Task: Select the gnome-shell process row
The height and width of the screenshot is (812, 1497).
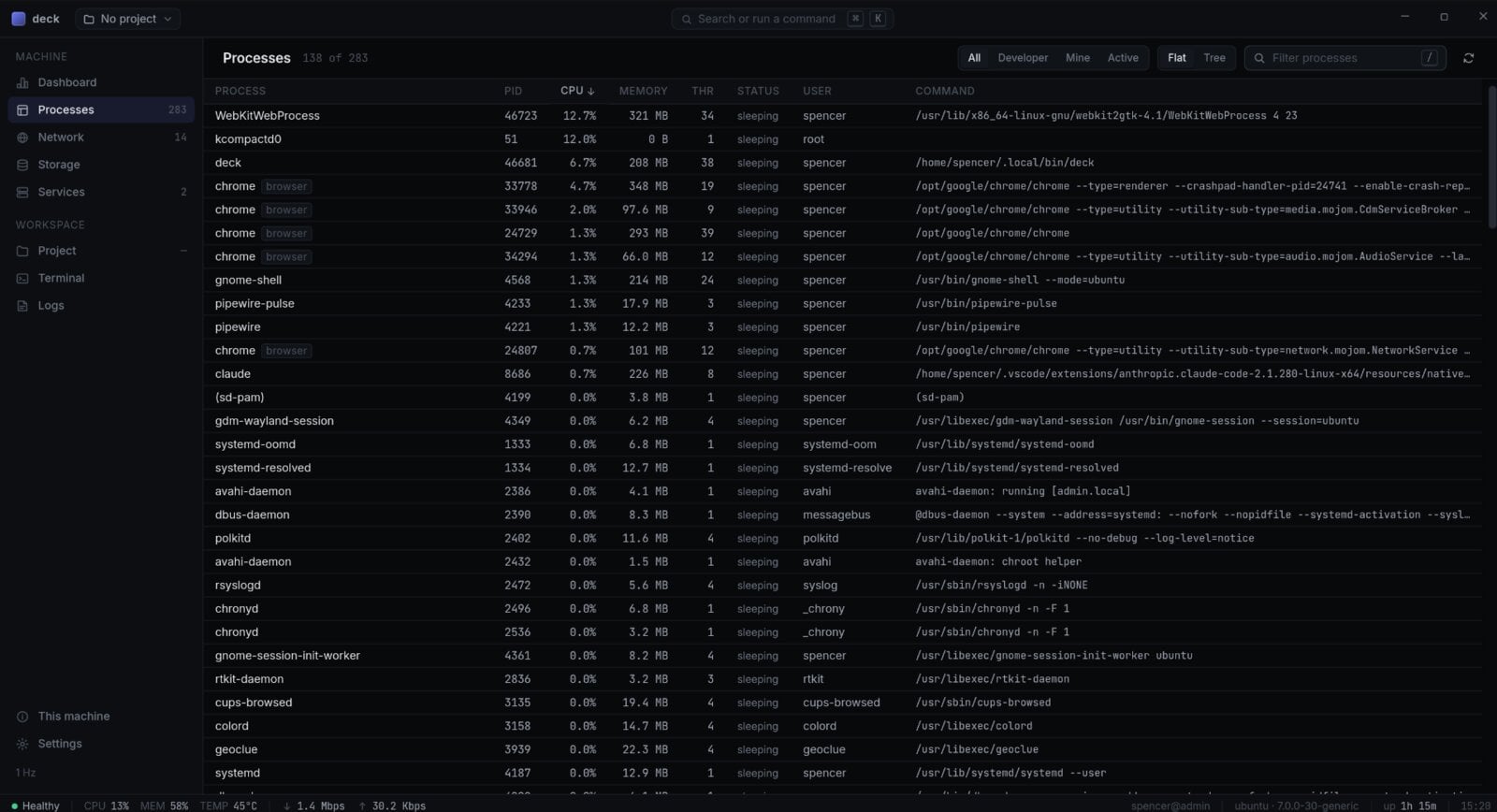Action: (842, 280)
